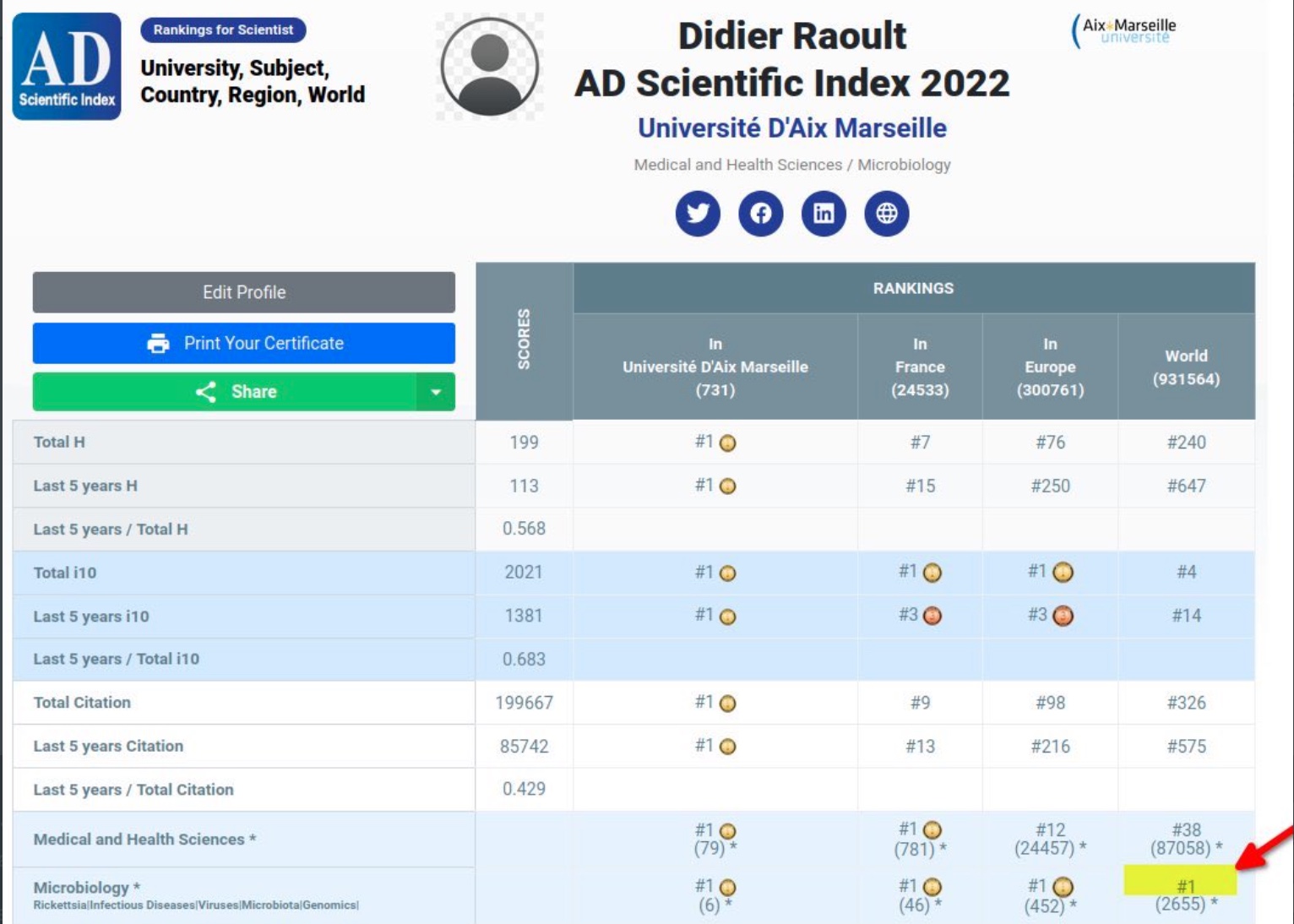Viewport: 1294px width, 924px height.
Task: Click the SCORES column header
Action: pyautogui.click(x=525, y=340)
